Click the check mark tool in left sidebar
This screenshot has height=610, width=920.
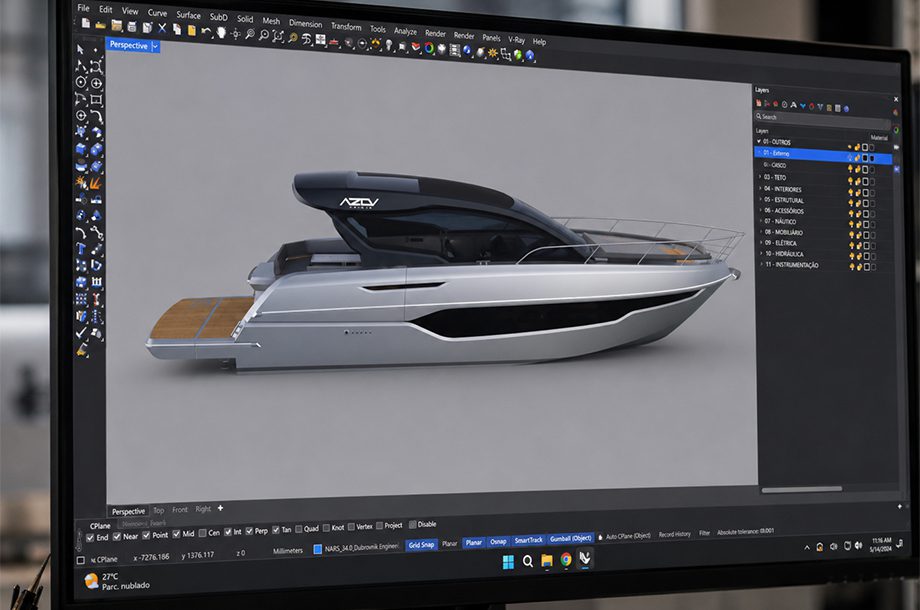click(81, 333)
